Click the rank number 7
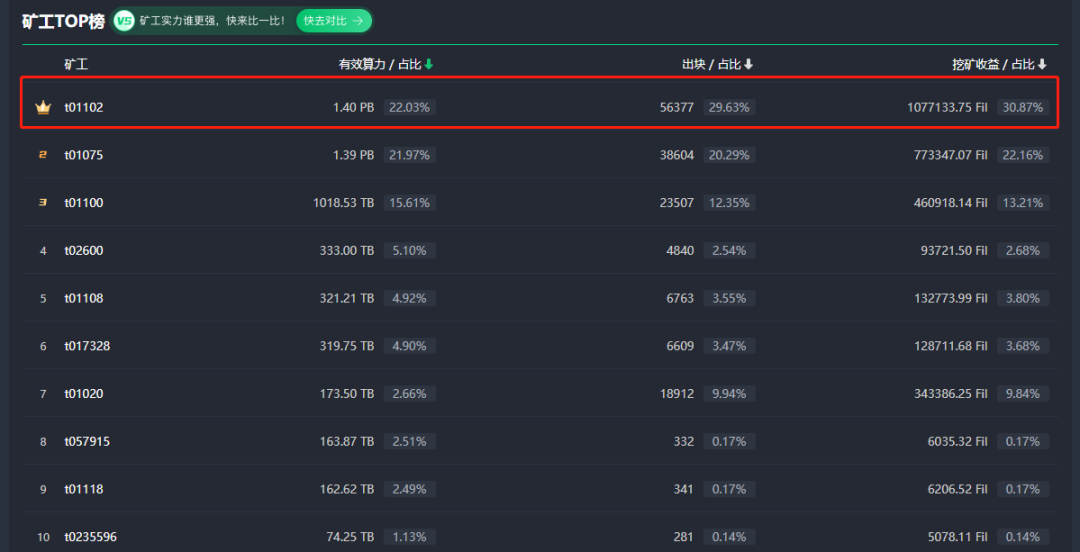 tap(43, 394)
